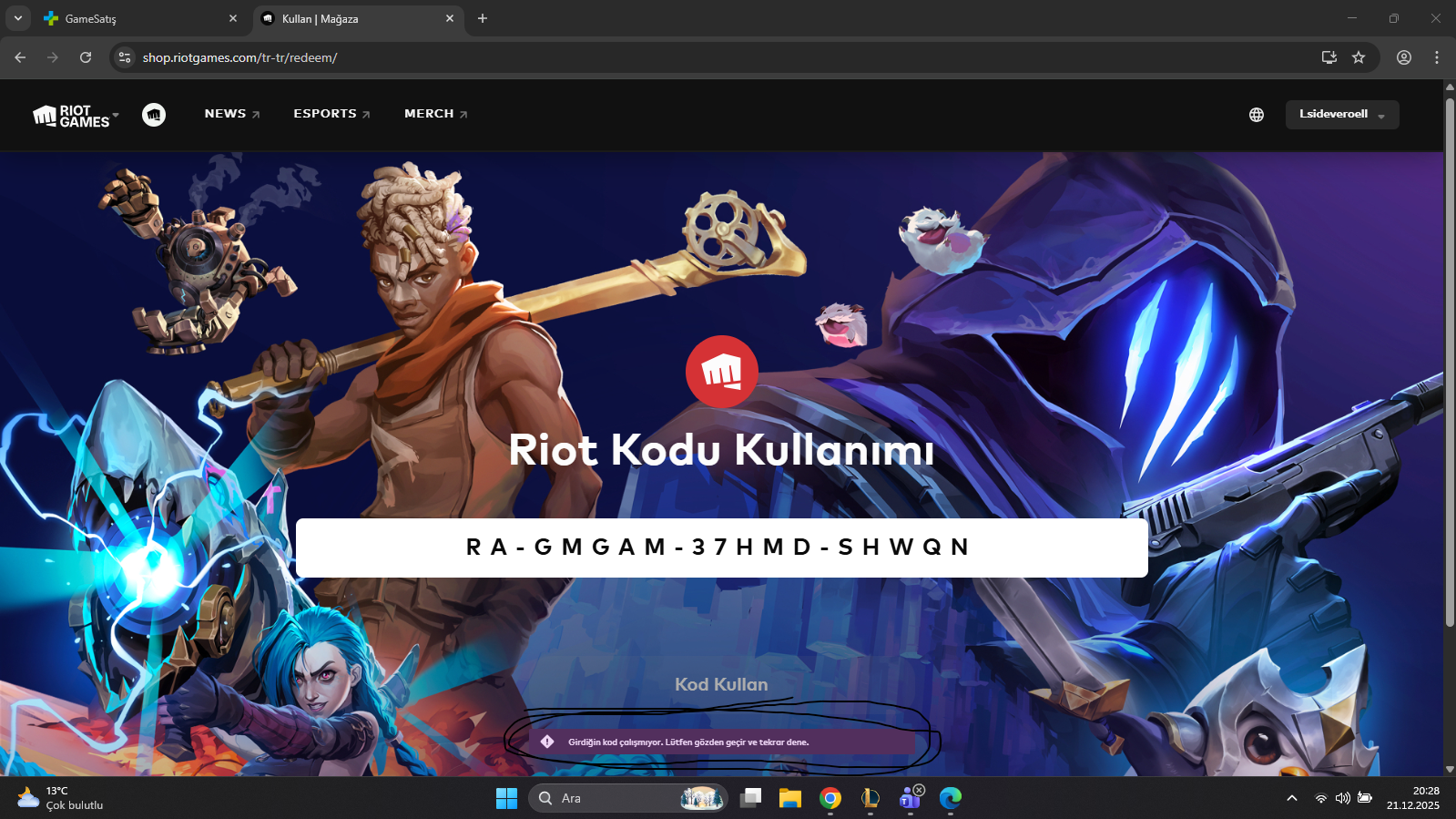This screenshot has height=819, width=1456.
Task: Click the install app icon in address bar
Action: pyautogui.click(x=1329, y=57)
